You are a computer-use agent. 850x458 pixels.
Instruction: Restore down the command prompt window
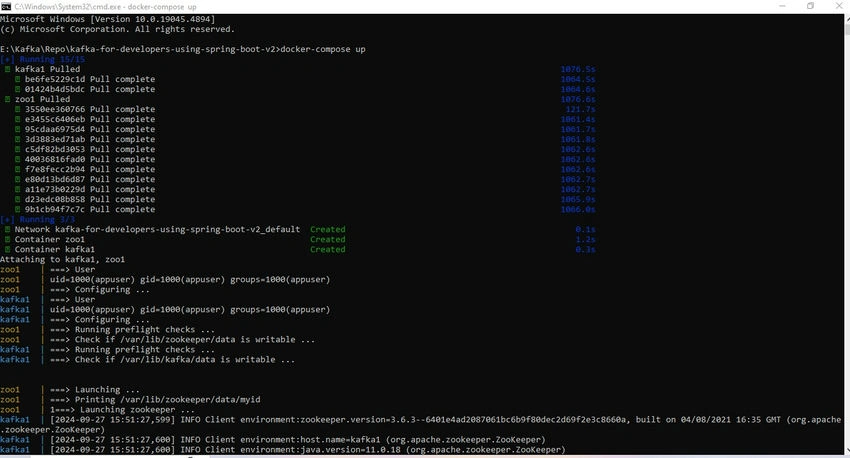coord(810,6)
